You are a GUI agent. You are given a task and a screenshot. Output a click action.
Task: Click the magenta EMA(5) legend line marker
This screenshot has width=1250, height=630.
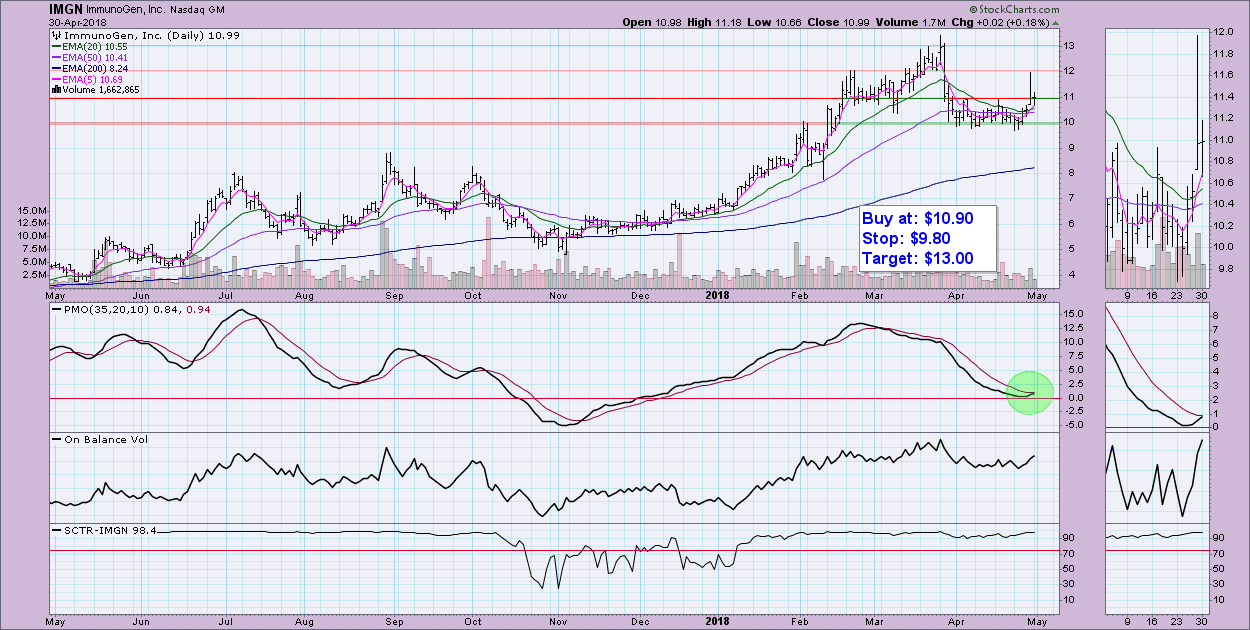[58, 79]
